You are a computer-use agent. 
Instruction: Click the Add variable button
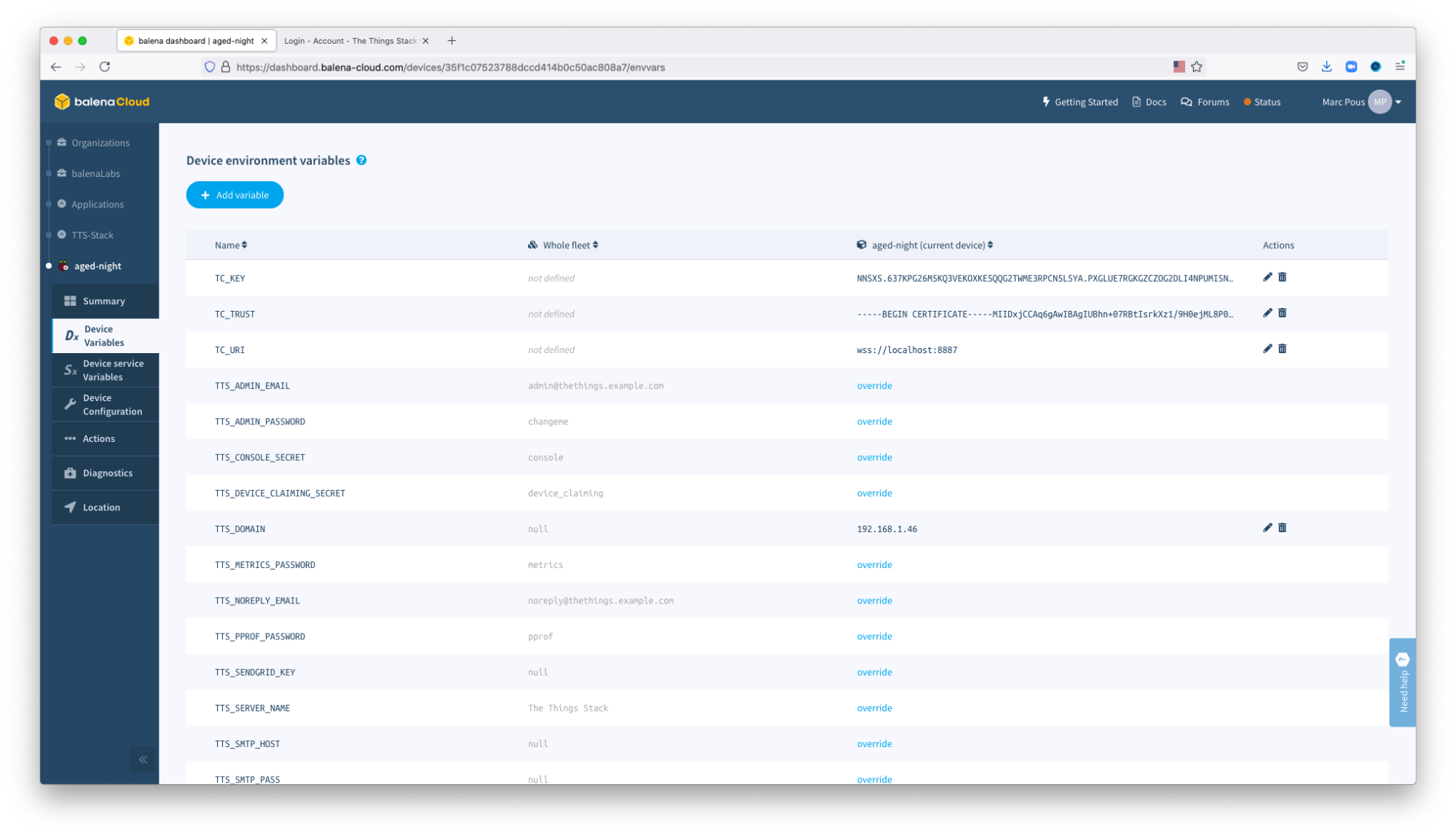235,195
